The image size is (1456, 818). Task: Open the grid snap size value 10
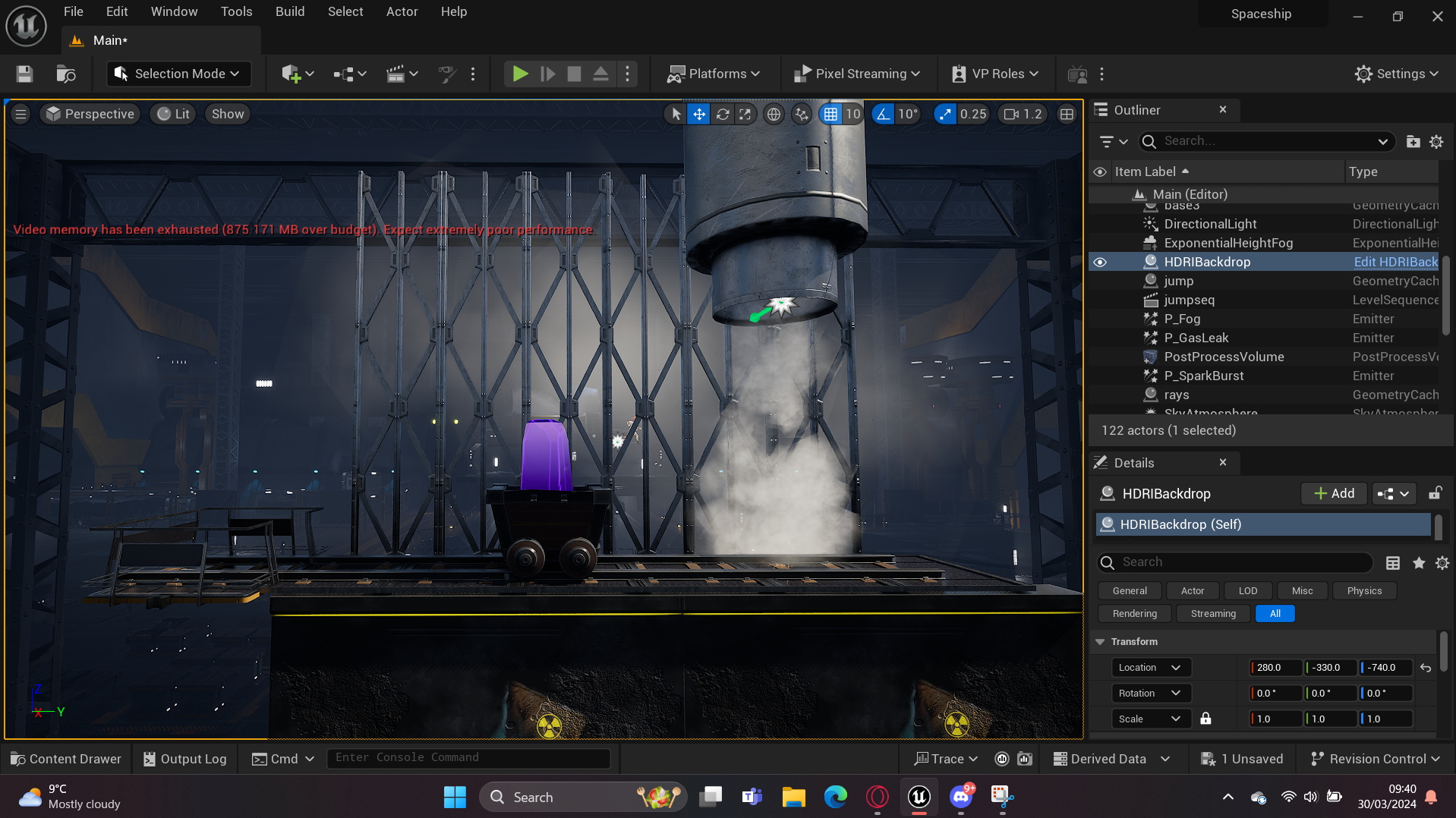(852, 114)
